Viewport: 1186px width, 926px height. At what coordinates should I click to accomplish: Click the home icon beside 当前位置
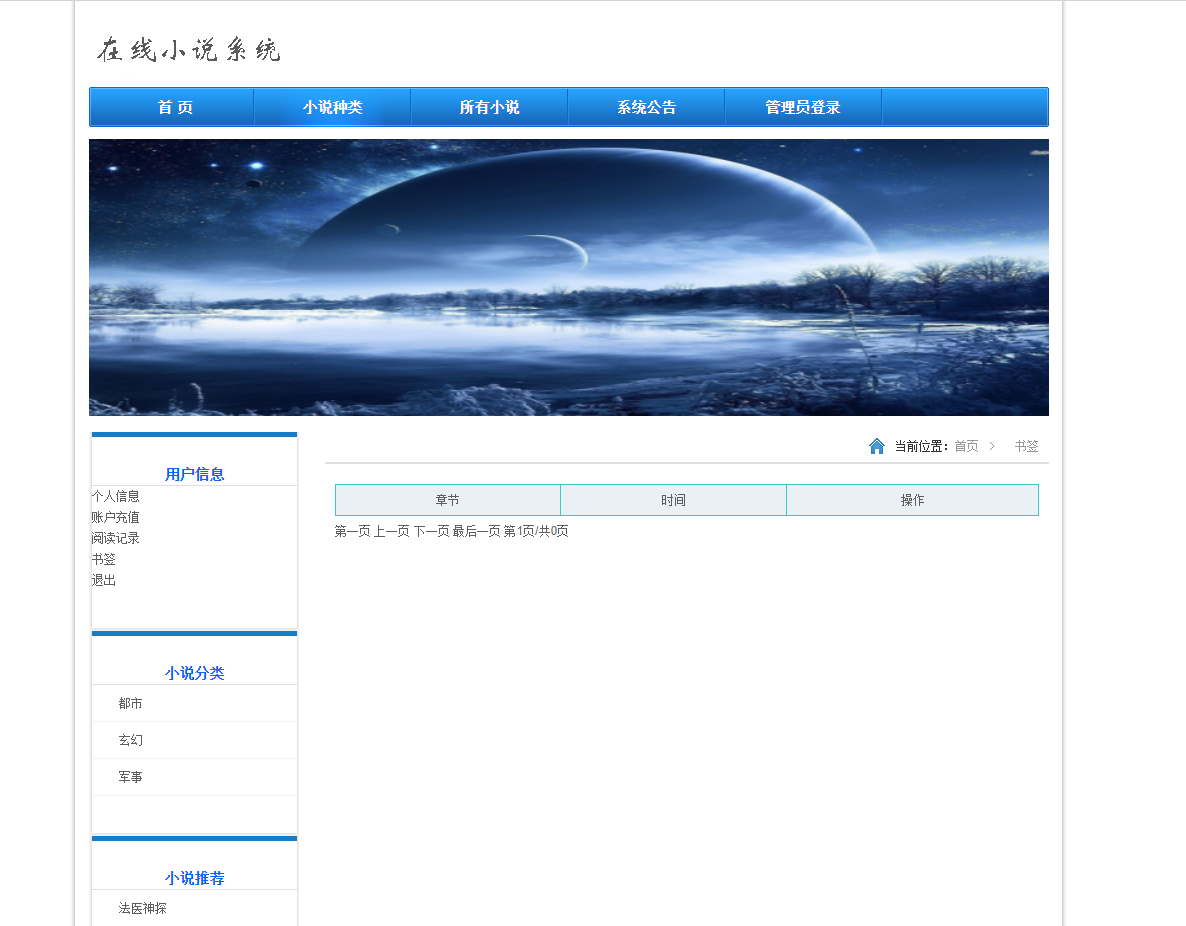(877, 446)
